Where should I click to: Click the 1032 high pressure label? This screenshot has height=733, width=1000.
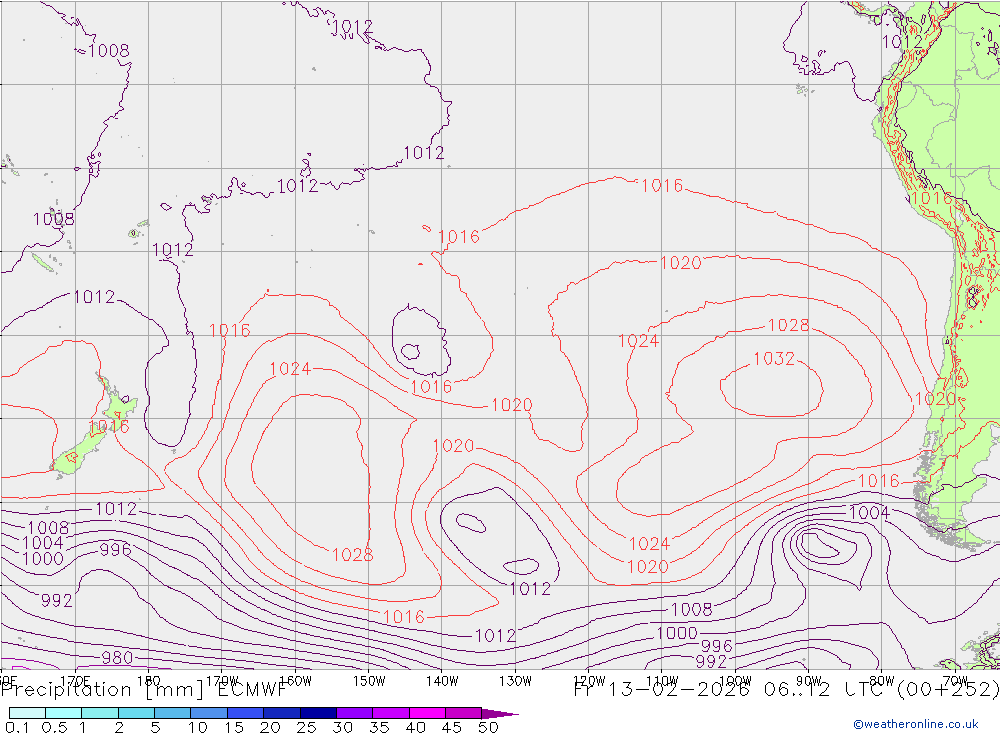click(774, 359)
